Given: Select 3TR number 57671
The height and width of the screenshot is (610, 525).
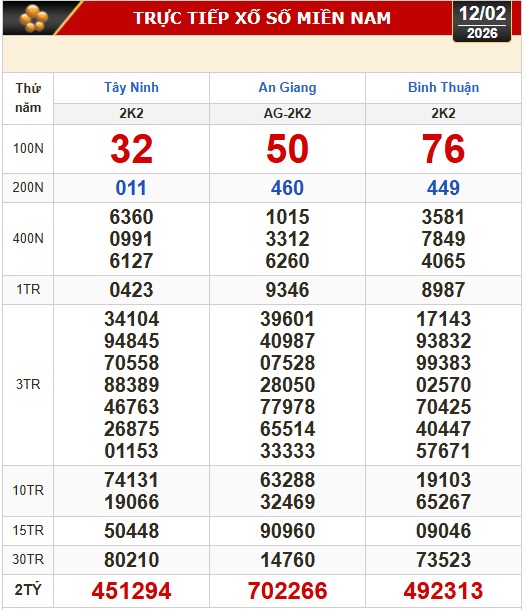Looking at the screenshot, I should click(x=443, y=451).
